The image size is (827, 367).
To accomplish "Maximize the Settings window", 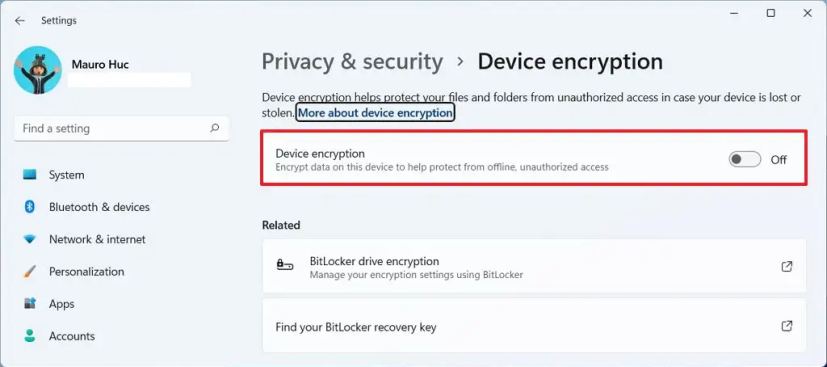I will [x=771, y=13].
